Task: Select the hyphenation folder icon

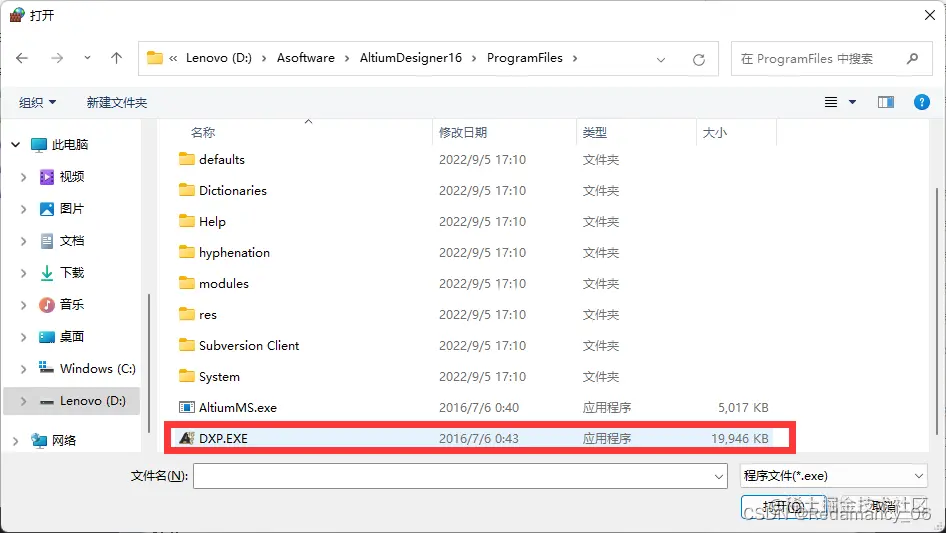Action: [186, 252]
